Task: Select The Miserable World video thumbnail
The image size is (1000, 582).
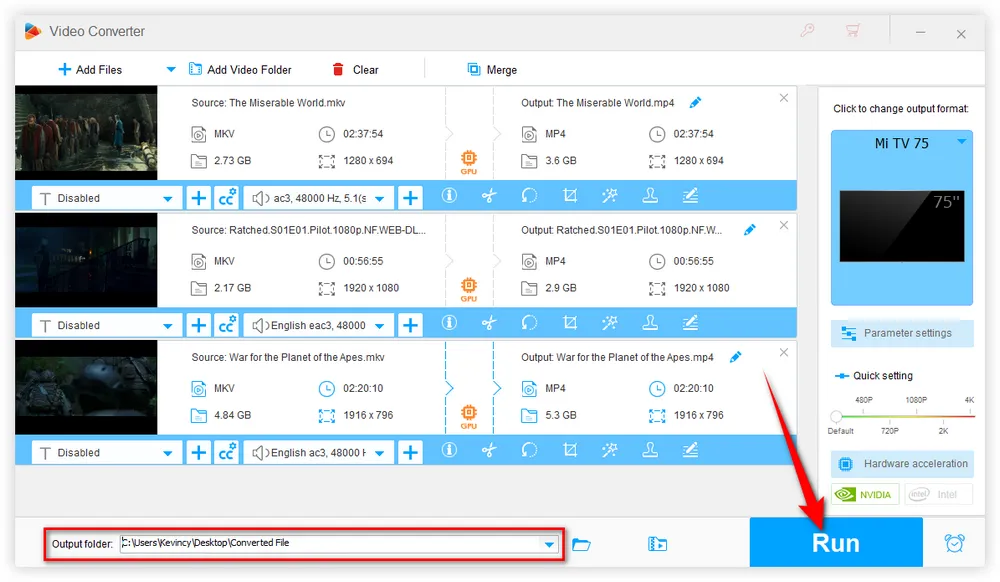Action: 86,133
